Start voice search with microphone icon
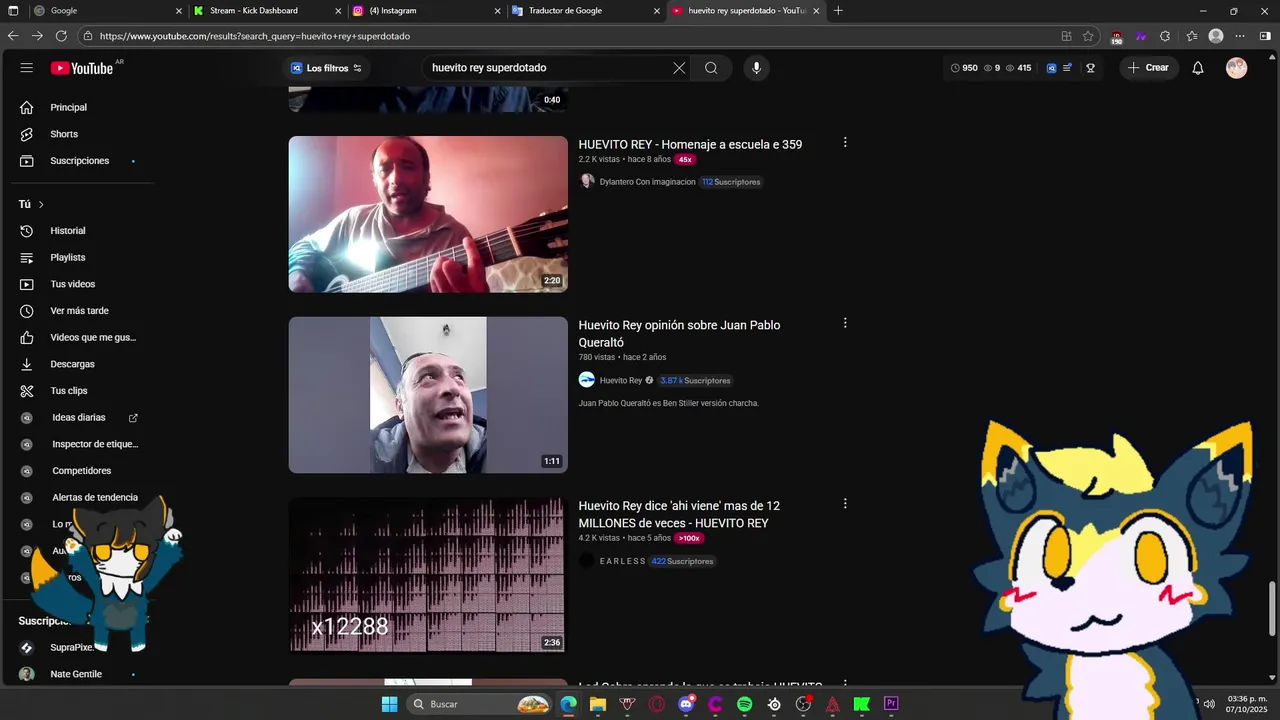The height and width of the screenshot is (720, 1280). [756, 68]
